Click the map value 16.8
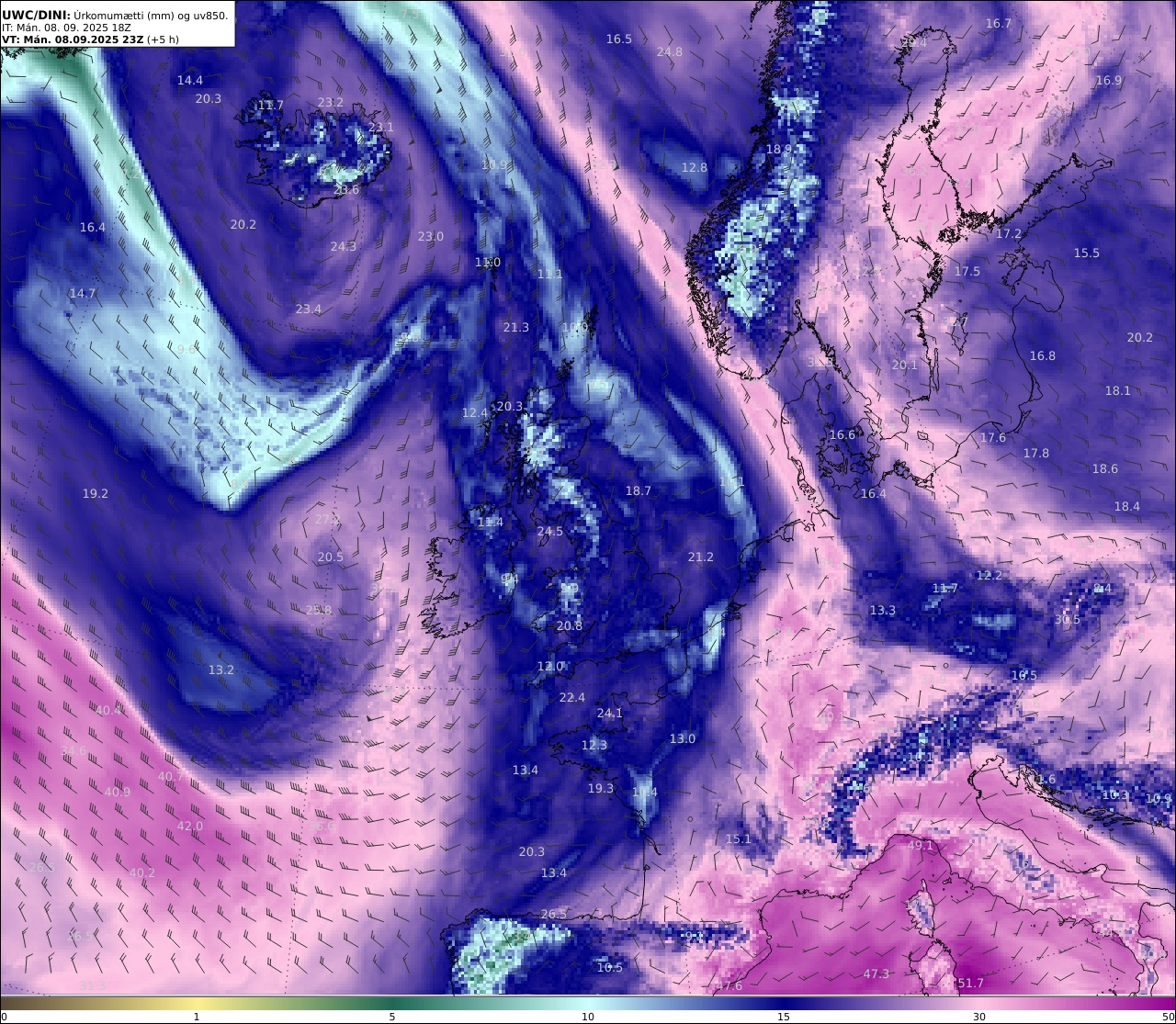This screenshot has height=1024, width=1176. pos(1043,355)
